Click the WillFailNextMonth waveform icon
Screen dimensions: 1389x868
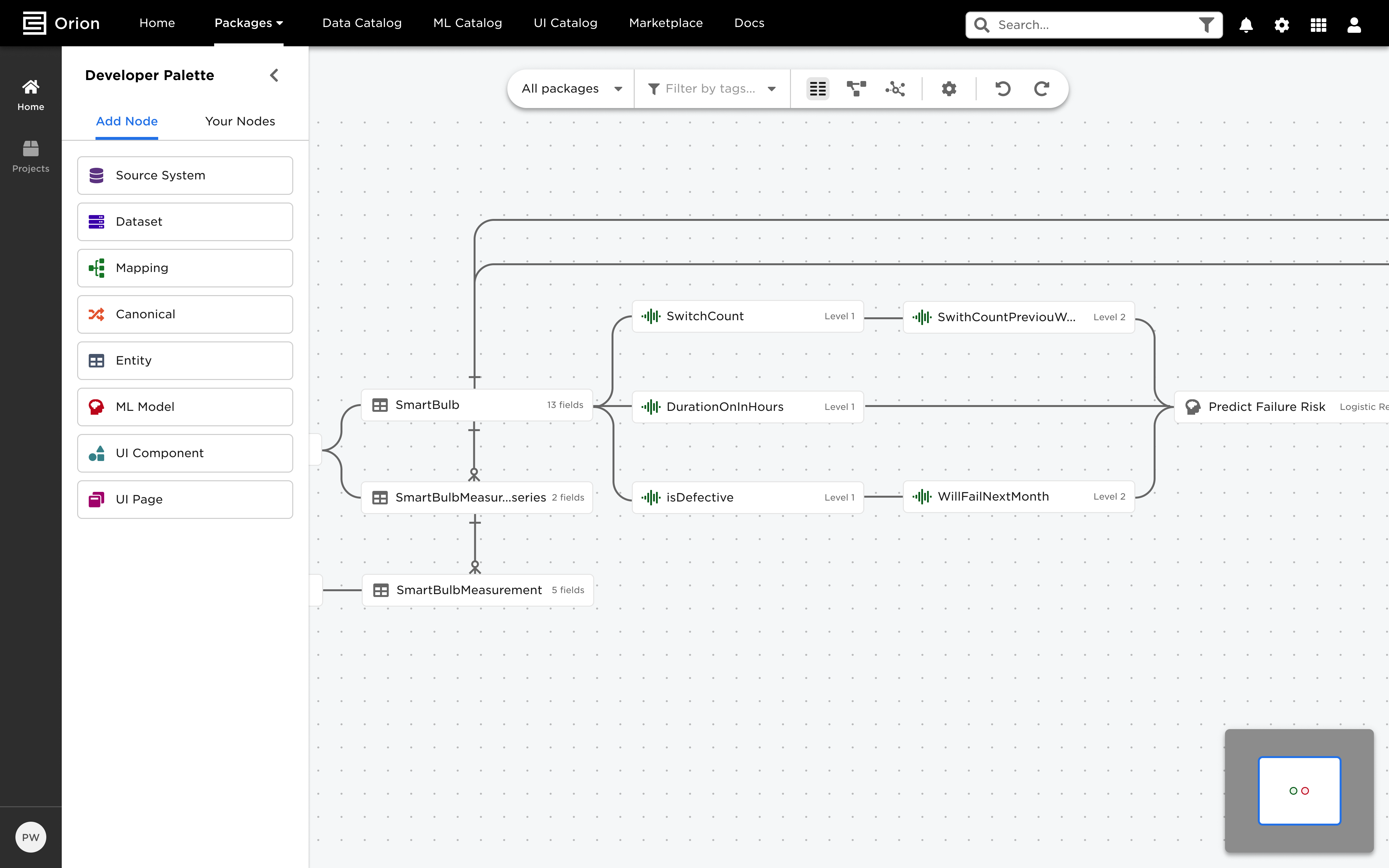922,497
